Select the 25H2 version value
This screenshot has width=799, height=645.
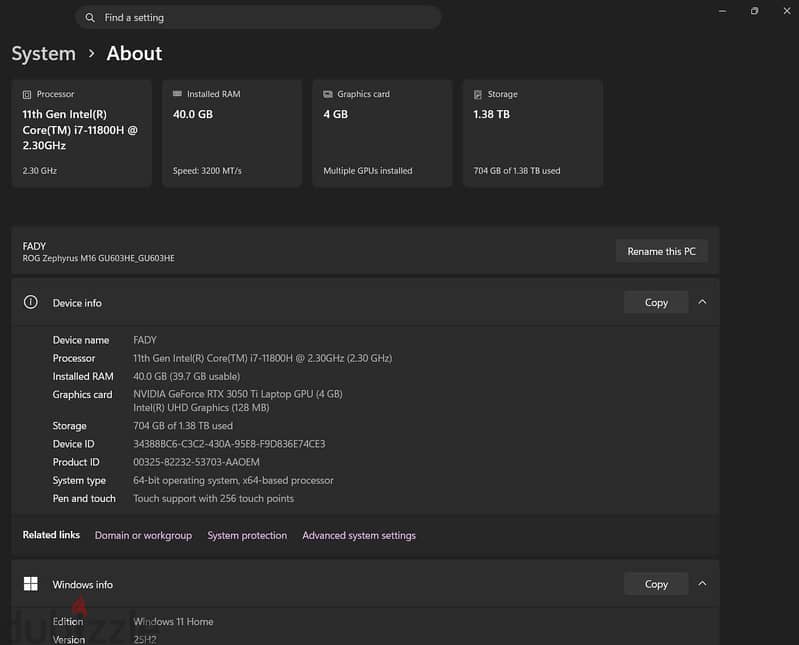point(145,639)
